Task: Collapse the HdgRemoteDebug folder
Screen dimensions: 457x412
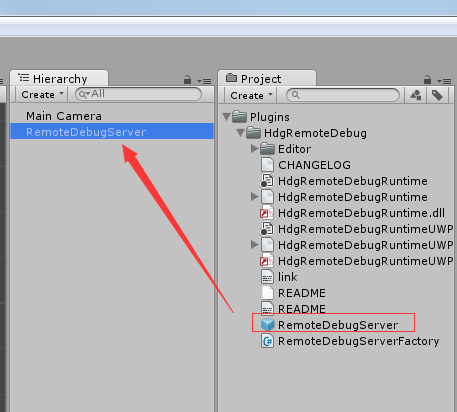Action: [x=241, y=133]
